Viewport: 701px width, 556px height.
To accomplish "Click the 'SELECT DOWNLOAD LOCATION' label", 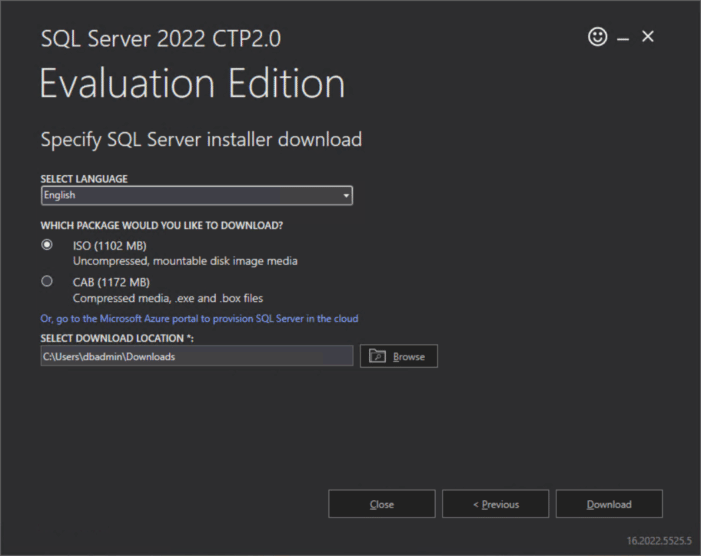I will tap(117, 338).
